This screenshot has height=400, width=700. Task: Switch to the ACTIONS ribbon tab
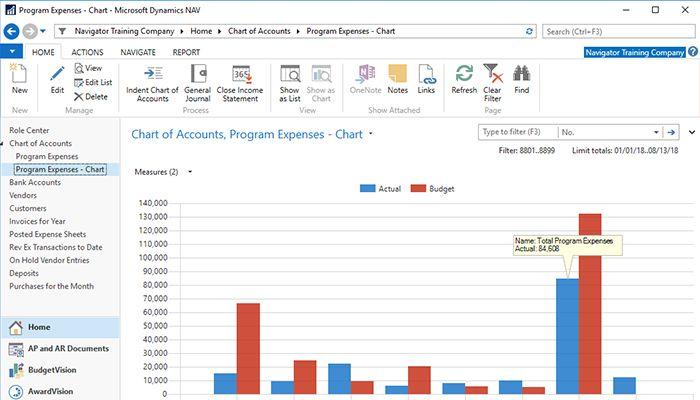(88, 52)
